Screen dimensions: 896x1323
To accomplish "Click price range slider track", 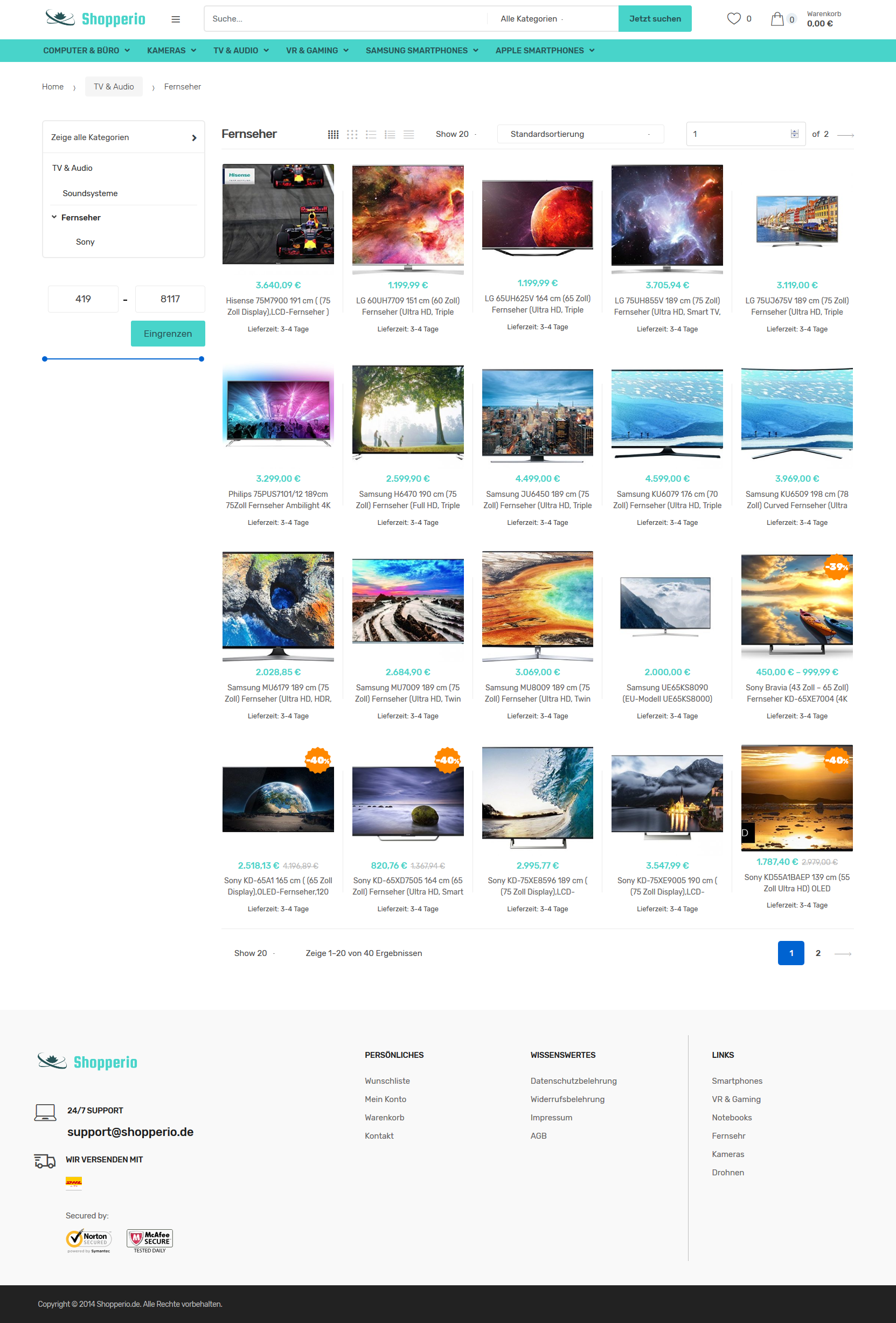I will pos(123,359).
